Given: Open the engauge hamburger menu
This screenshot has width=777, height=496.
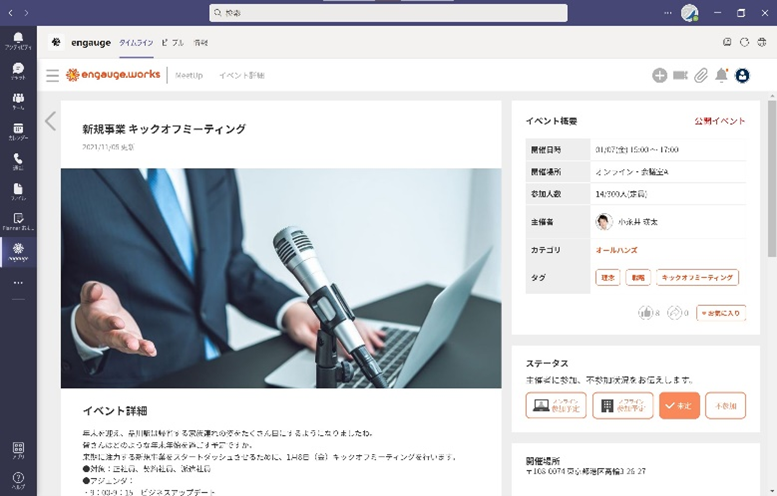Looking at the screenshot, I should [53, 75].
